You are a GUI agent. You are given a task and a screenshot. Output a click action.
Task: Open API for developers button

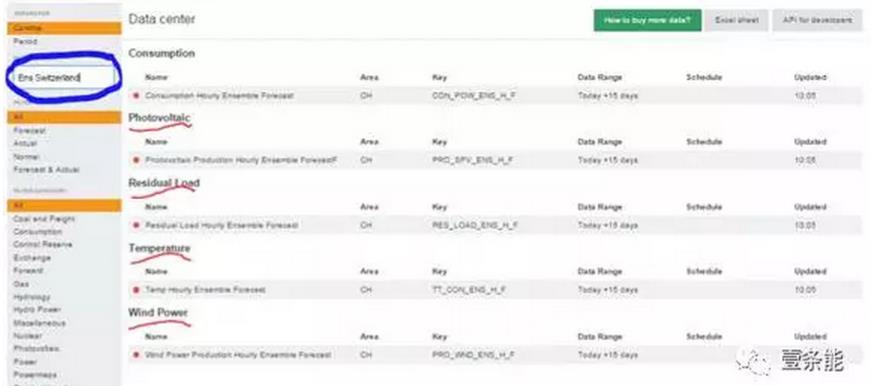pos(818,20)
